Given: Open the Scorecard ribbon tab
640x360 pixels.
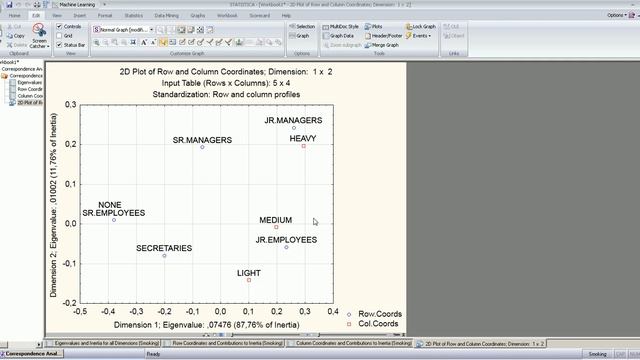Looking at the screenshot, I should [260, 16].
